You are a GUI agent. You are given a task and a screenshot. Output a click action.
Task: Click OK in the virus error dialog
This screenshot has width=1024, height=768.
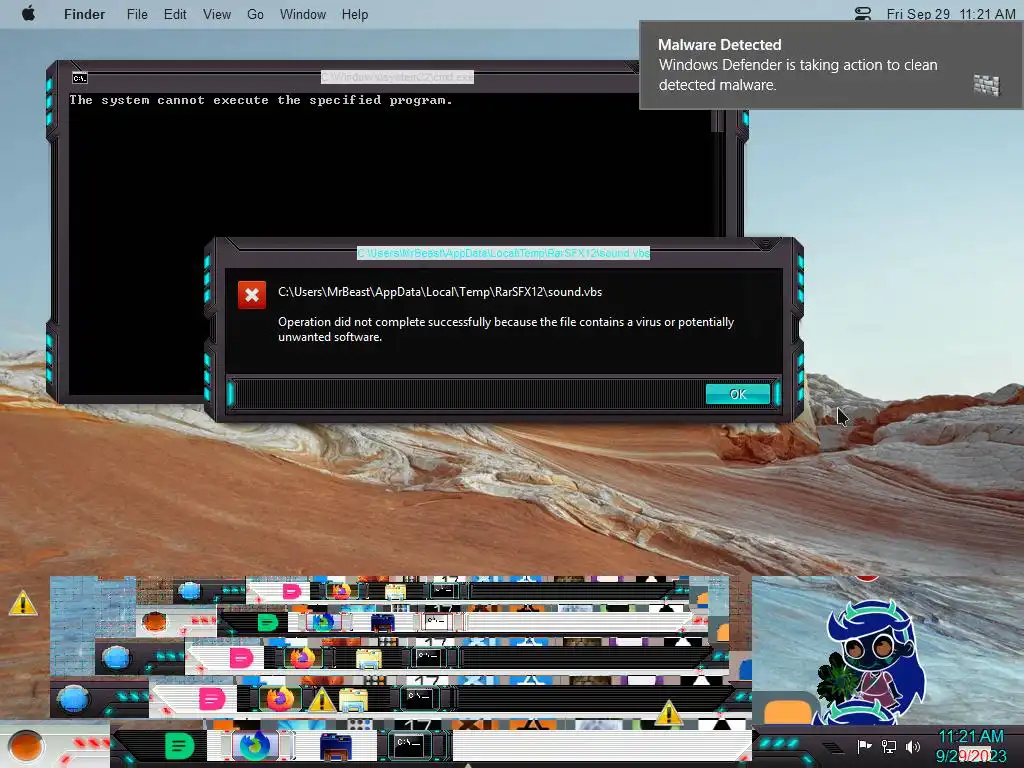point(737,394)
